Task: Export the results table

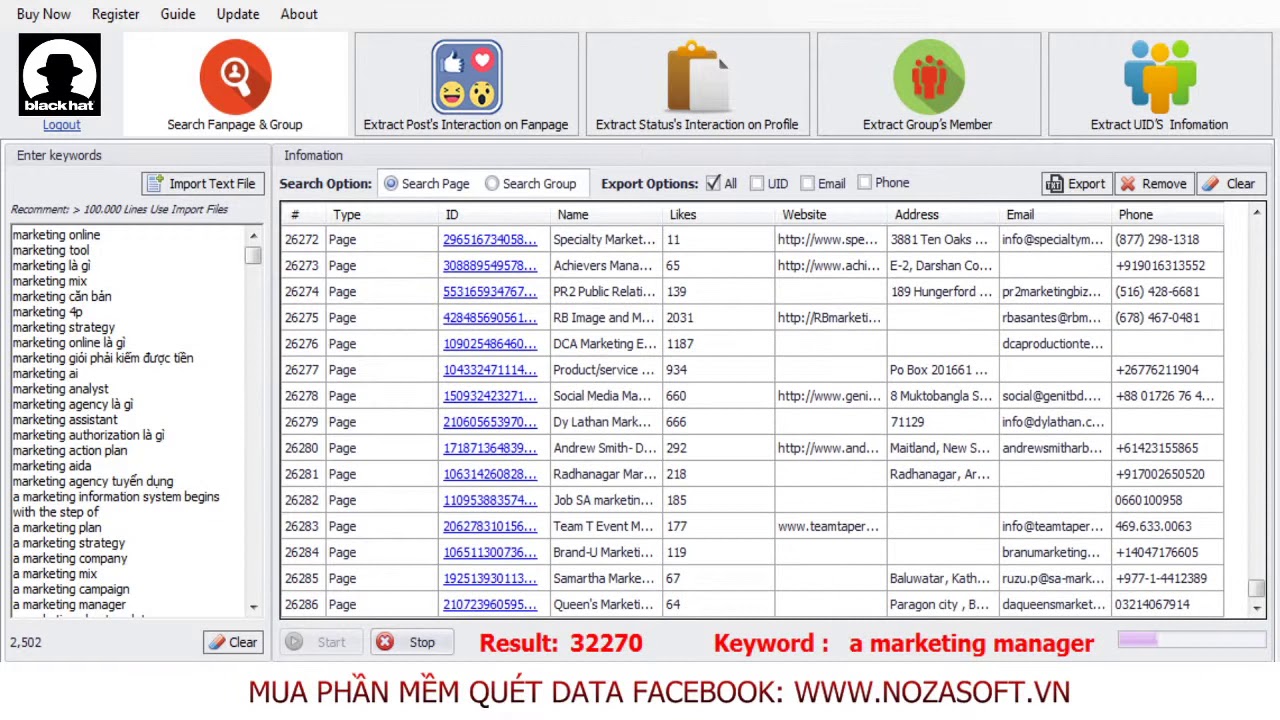Action: (x=1076, y=184)
